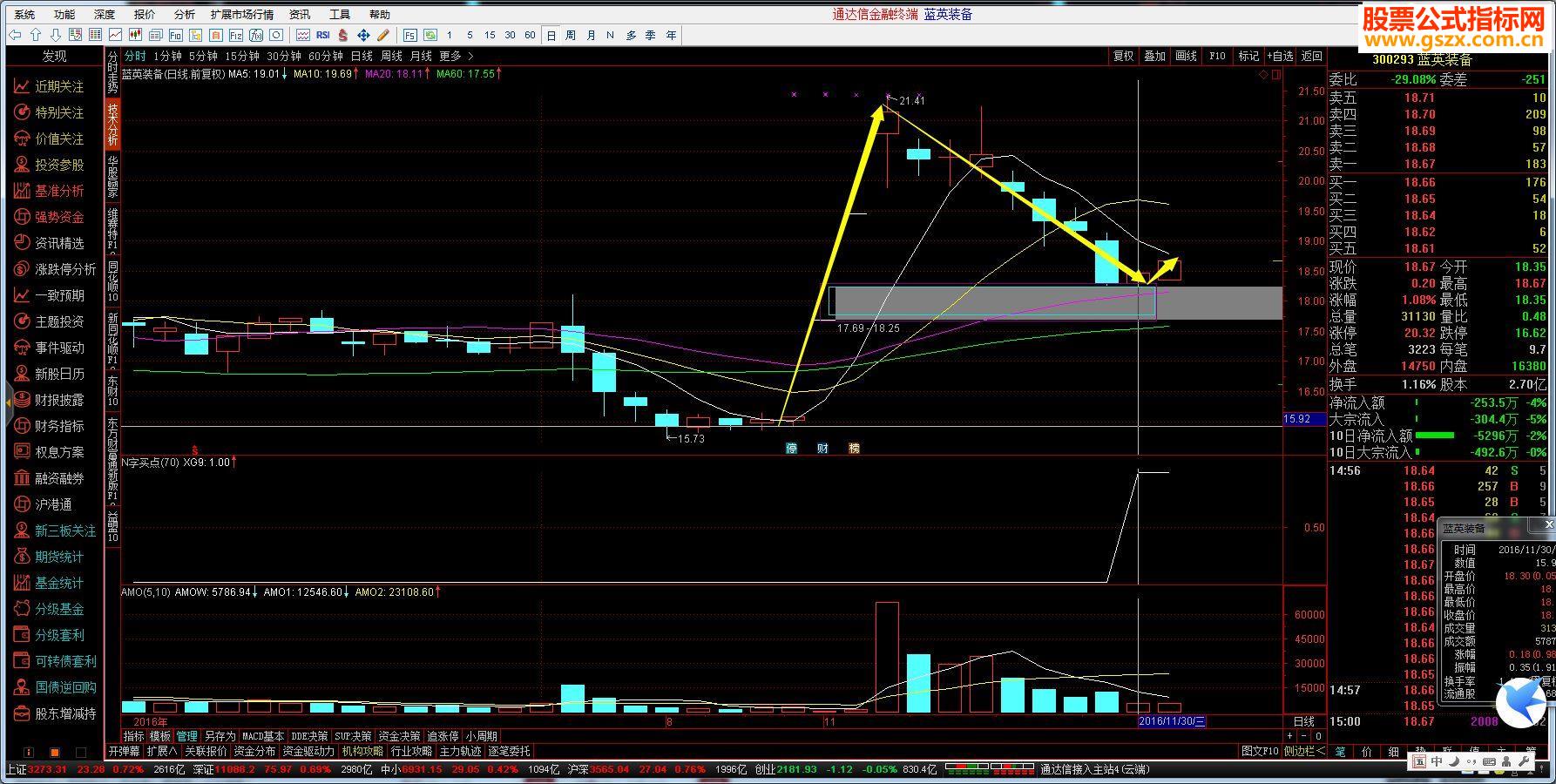Open the 指标 indicator menu
The image size is (1556, 784).
pos(133,736)
